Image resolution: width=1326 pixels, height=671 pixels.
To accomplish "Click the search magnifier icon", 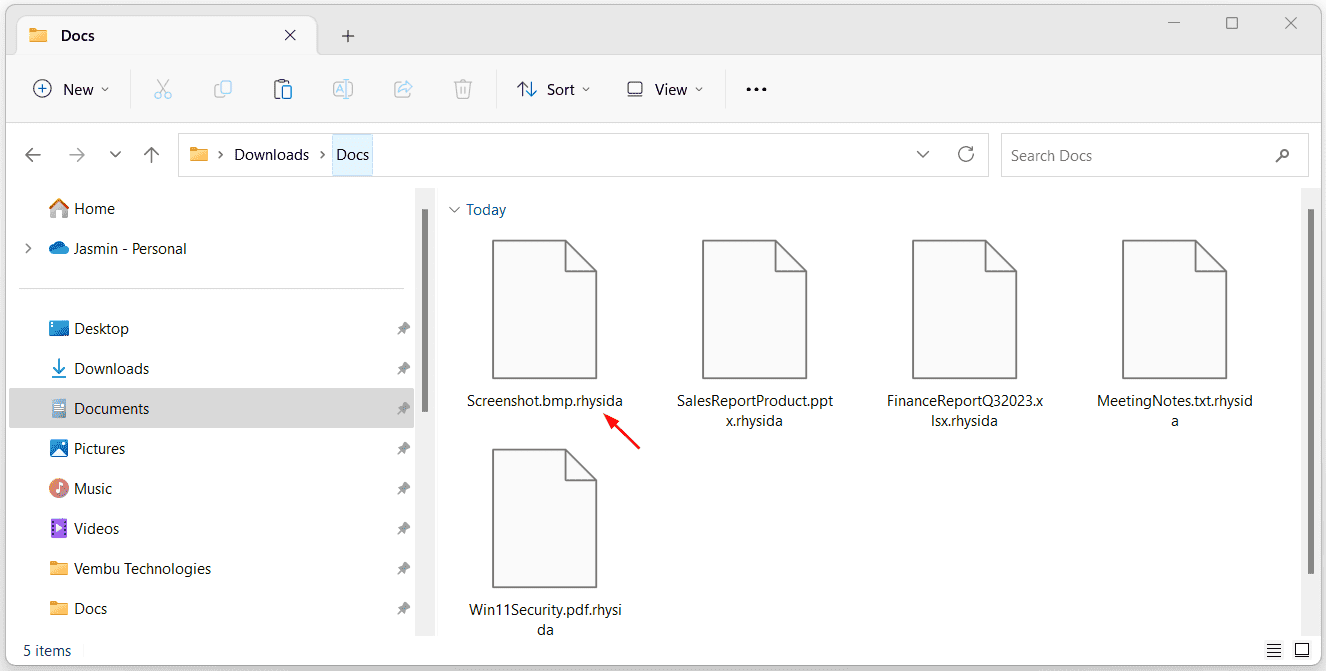I will tap(1283, 155).
